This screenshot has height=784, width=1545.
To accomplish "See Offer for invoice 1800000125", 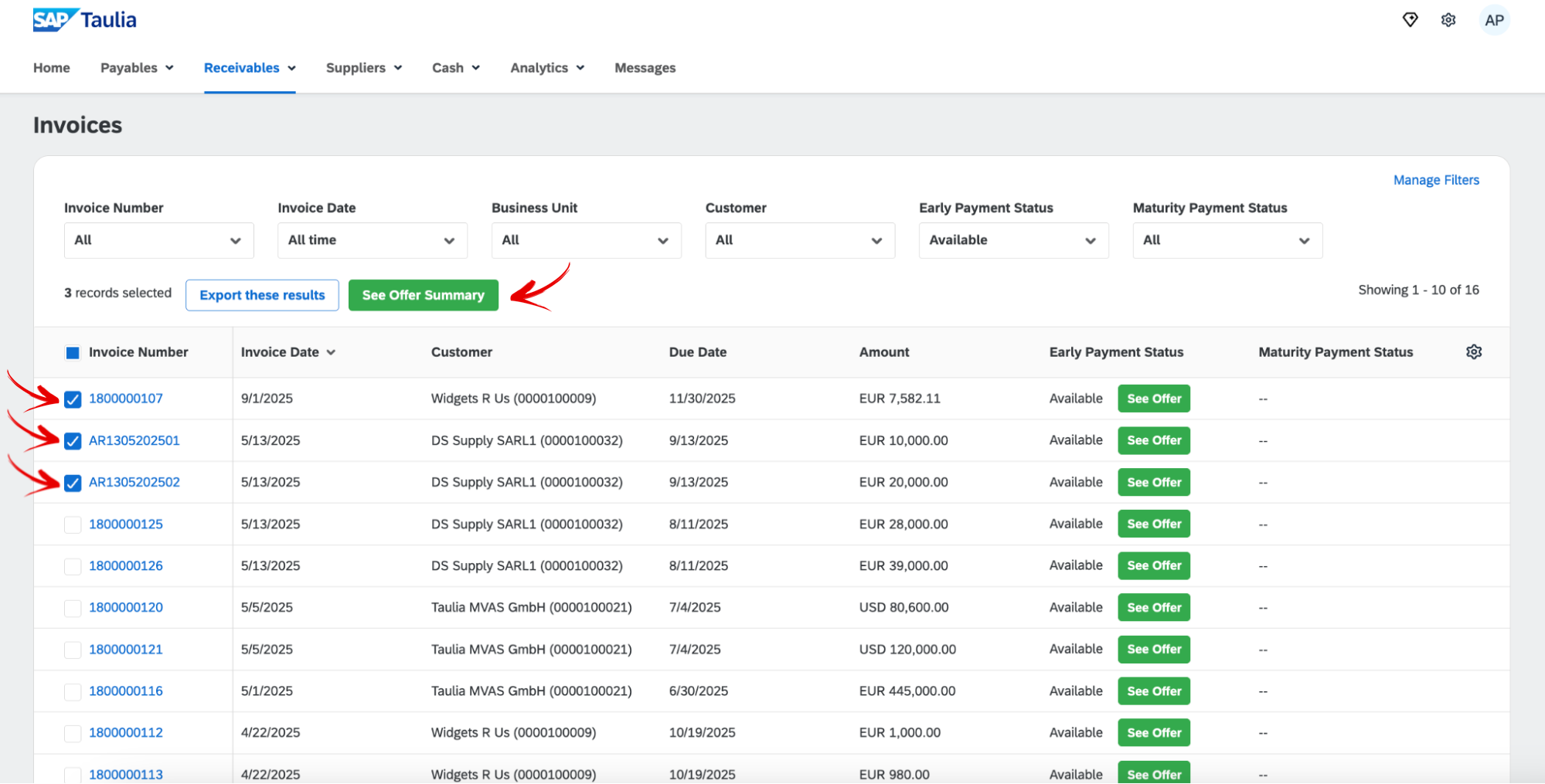I will tap(1154, 524).
